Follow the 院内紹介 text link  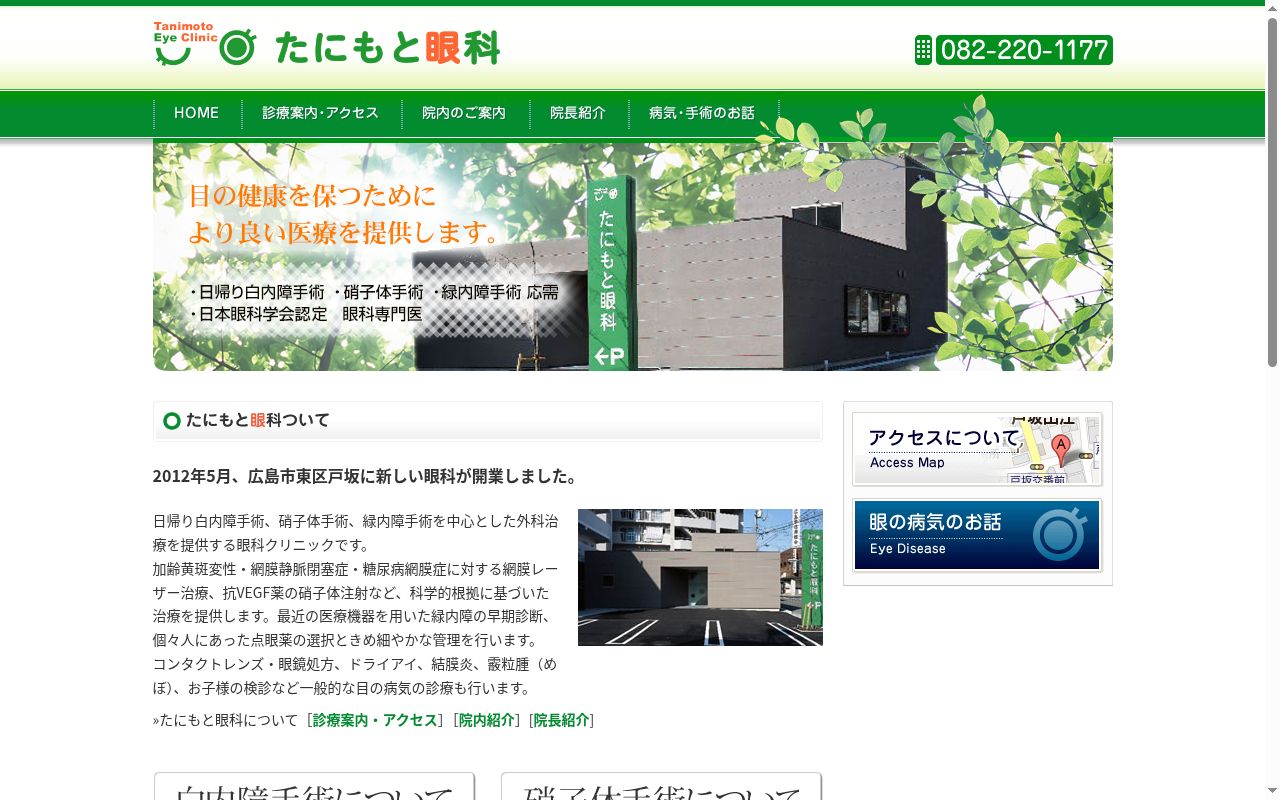(x=487, y=720)
